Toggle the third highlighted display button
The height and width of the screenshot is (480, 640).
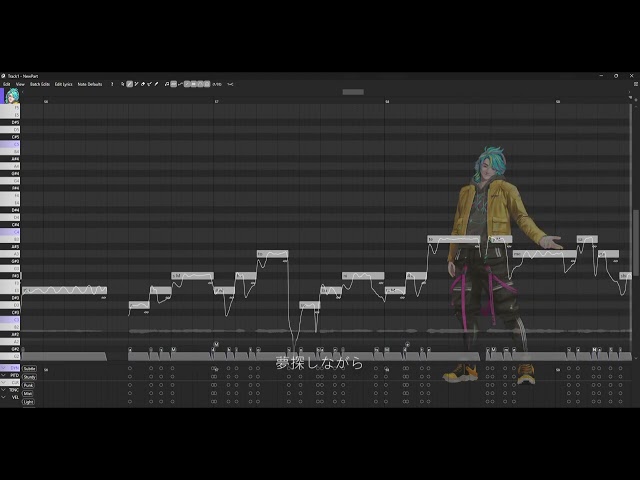coord(200,84)
